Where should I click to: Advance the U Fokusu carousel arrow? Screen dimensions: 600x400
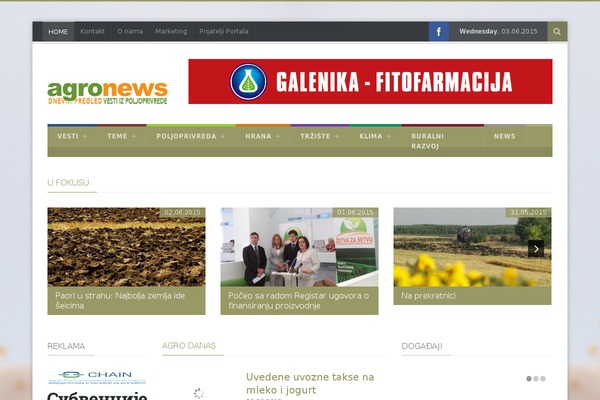(536, 249)
